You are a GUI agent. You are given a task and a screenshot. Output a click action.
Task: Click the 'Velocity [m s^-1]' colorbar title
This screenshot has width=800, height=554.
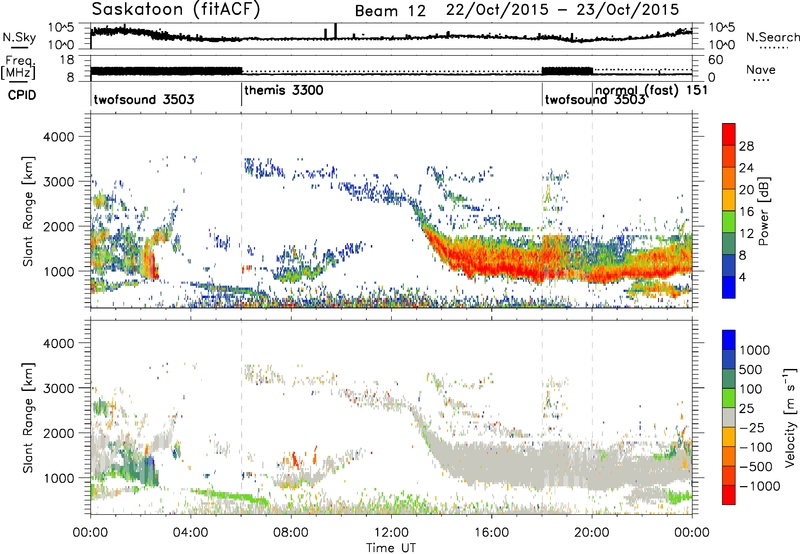pos(790,417)
